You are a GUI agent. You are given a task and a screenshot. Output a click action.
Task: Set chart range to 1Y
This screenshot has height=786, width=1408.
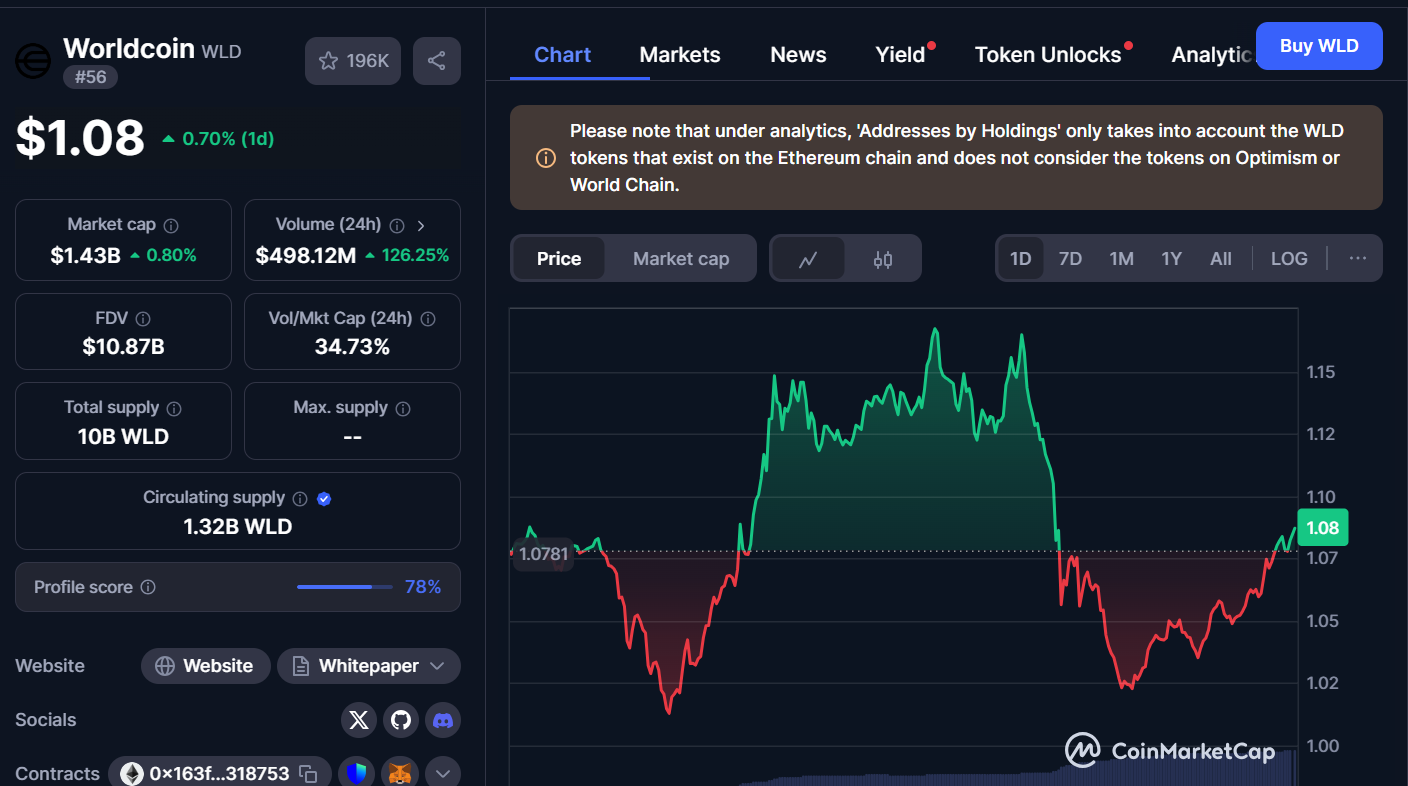(1171, 259)
